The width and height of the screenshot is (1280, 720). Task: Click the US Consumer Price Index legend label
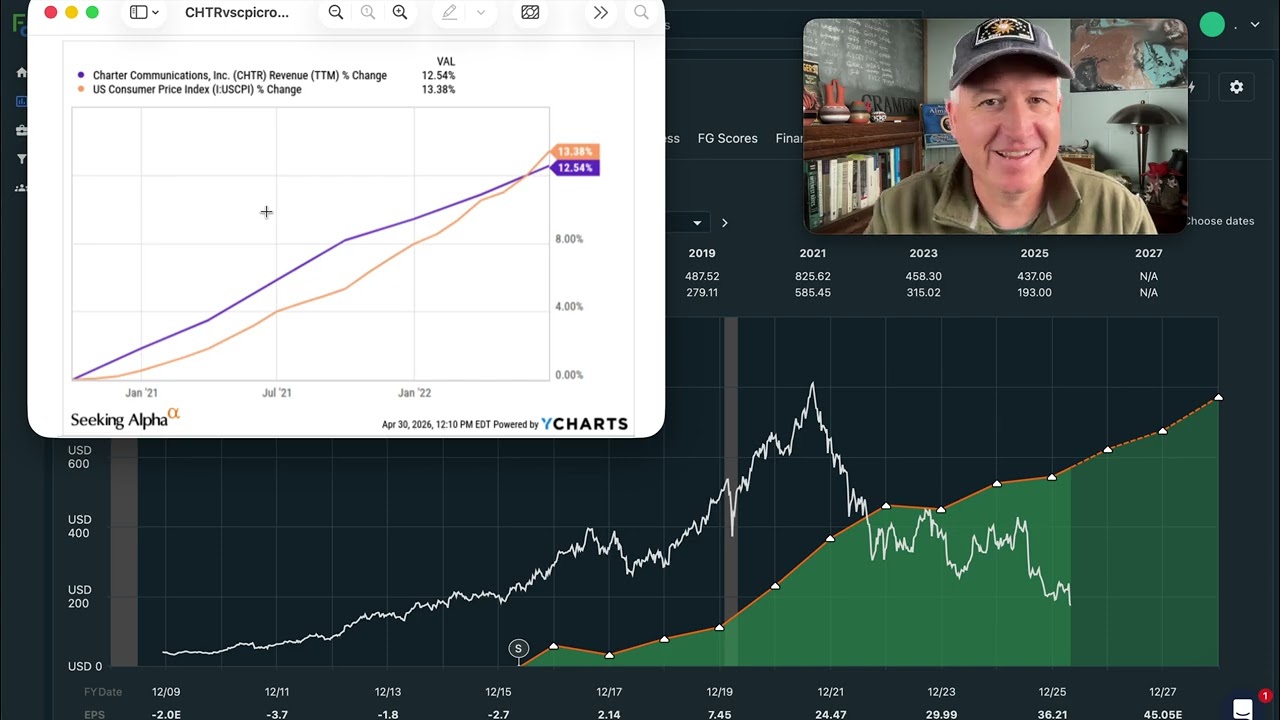click(197, 89)
